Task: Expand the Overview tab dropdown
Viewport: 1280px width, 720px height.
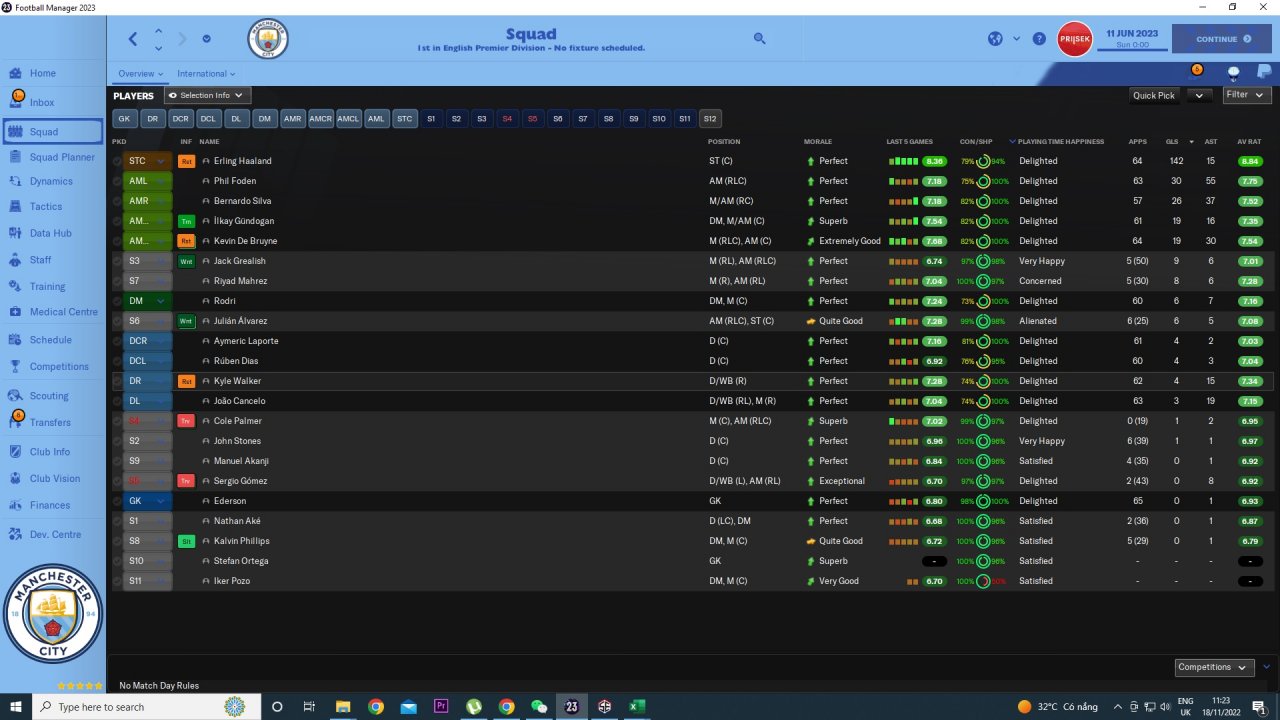Action: 141,74
